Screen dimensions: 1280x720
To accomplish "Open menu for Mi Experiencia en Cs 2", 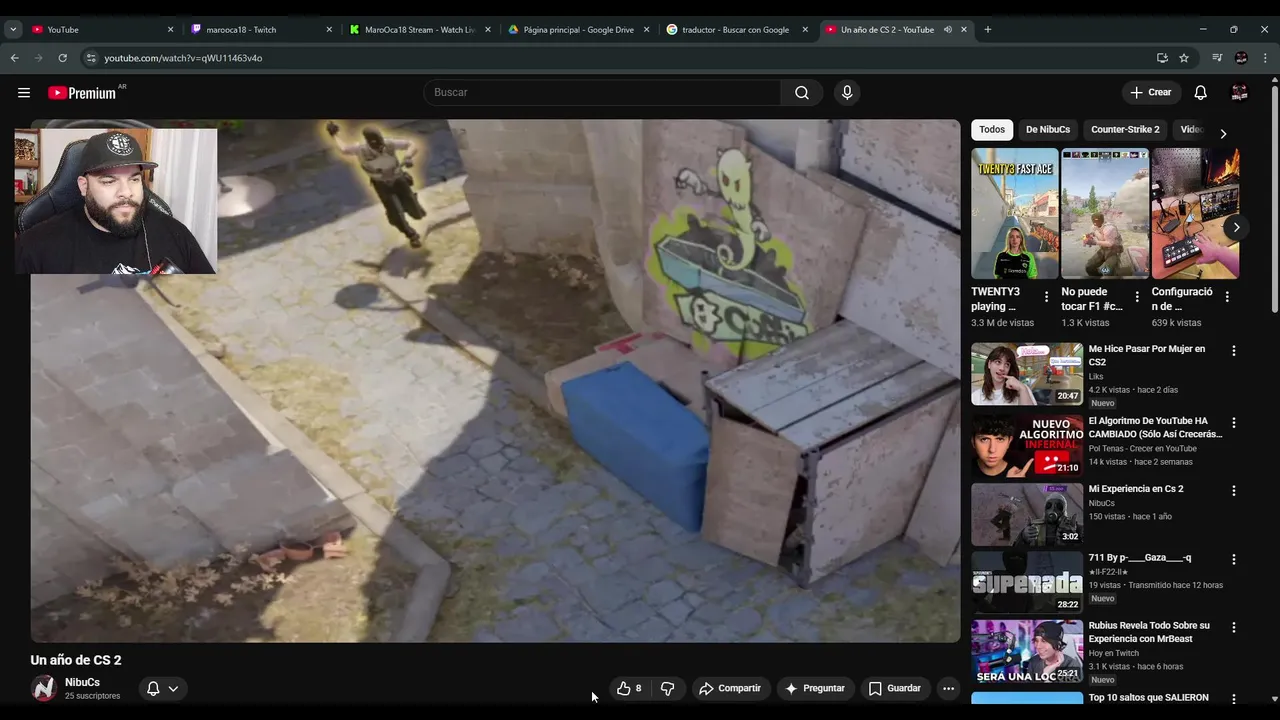I will (x=1233, y=491).
